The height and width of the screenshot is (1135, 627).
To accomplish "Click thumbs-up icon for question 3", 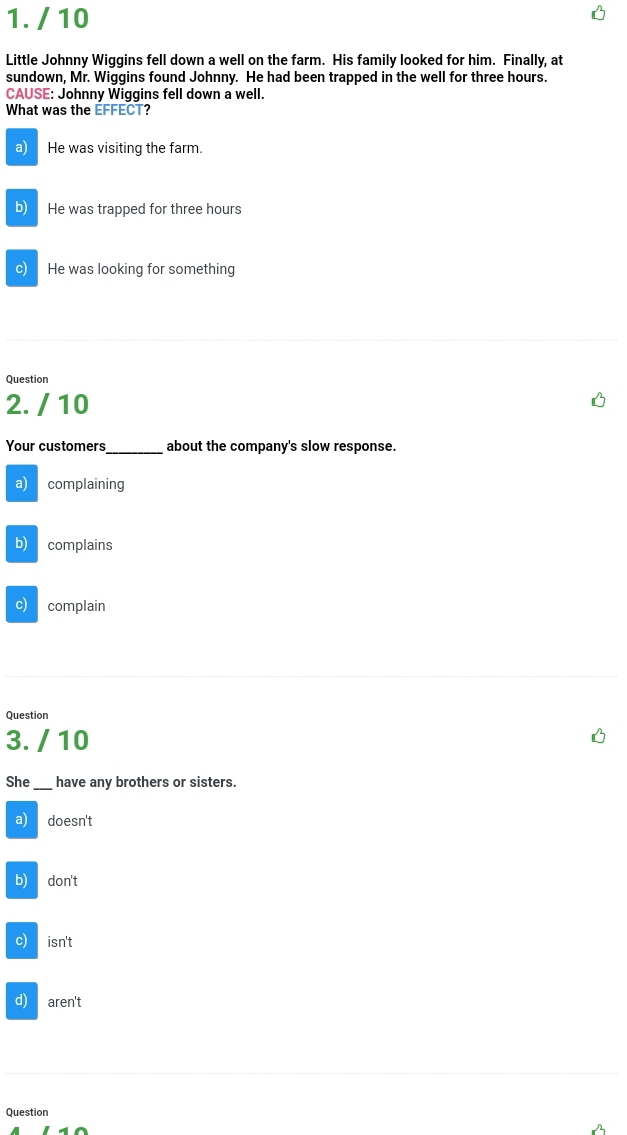I will tap(598, 736).
